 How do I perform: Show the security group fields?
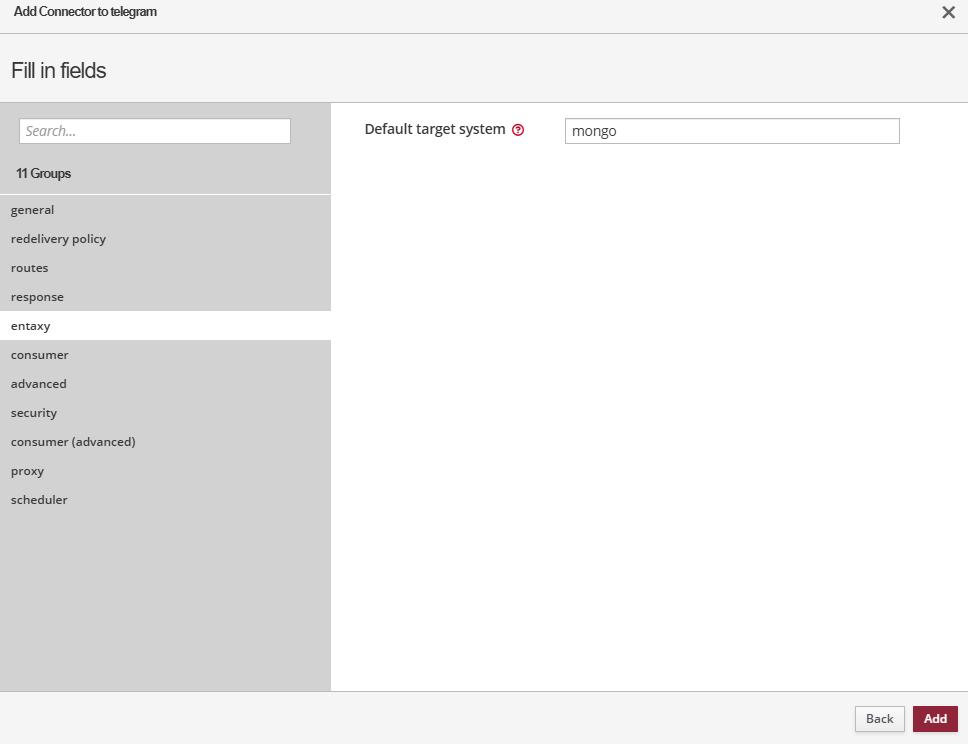[34, 413]
